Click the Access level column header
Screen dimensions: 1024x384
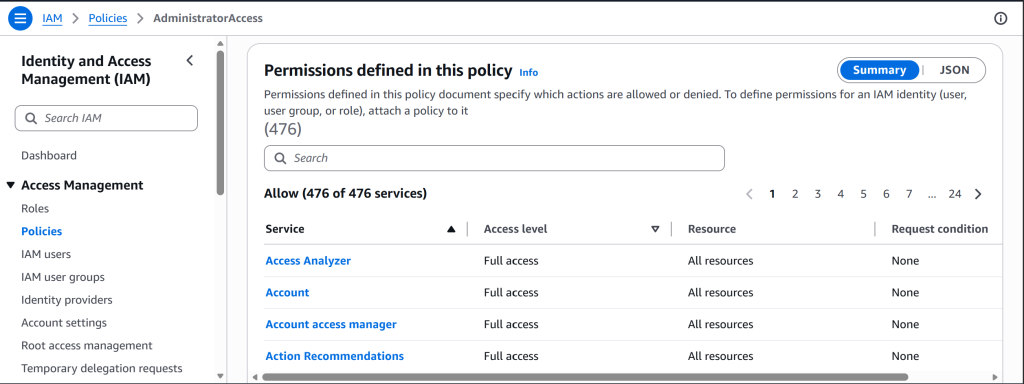point(515,229)
